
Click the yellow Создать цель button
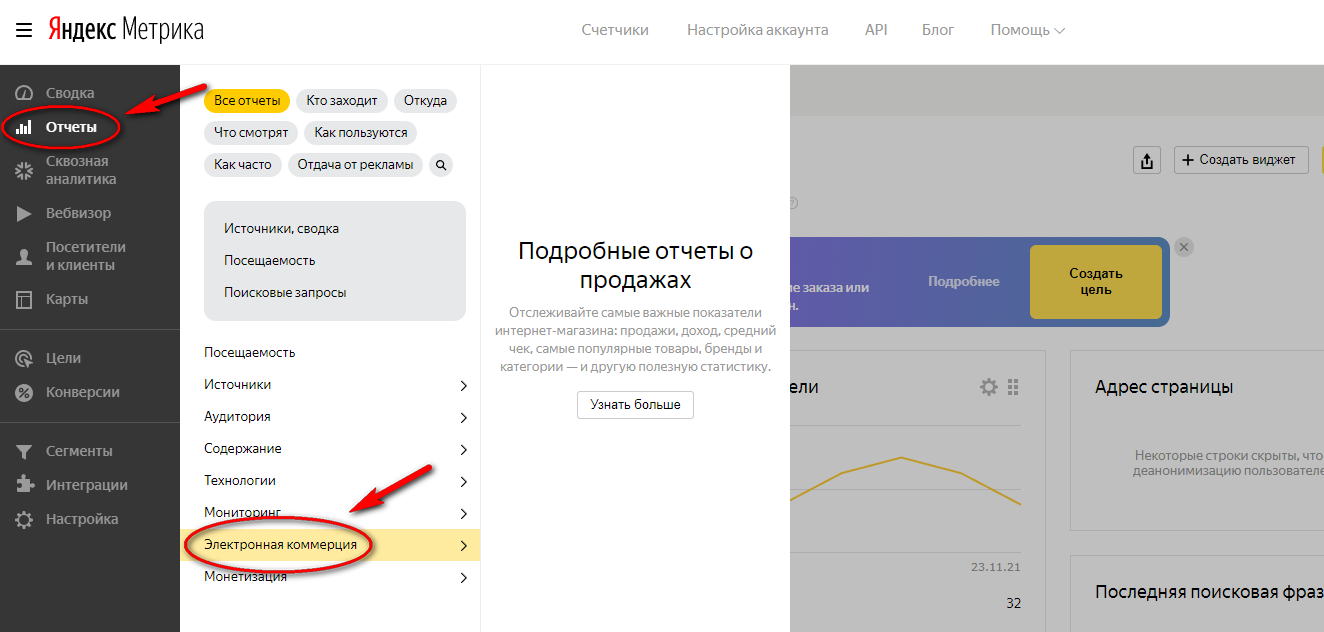tap(1096, 282)
